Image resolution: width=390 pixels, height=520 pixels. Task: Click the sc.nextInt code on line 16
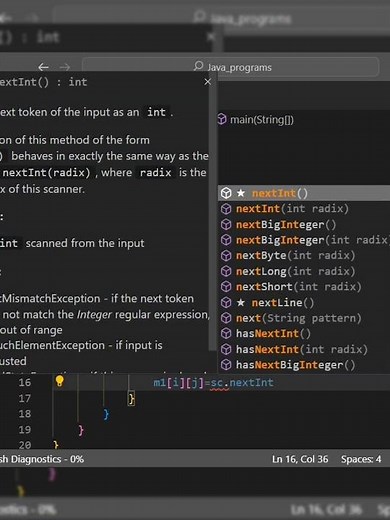(242, 382)
